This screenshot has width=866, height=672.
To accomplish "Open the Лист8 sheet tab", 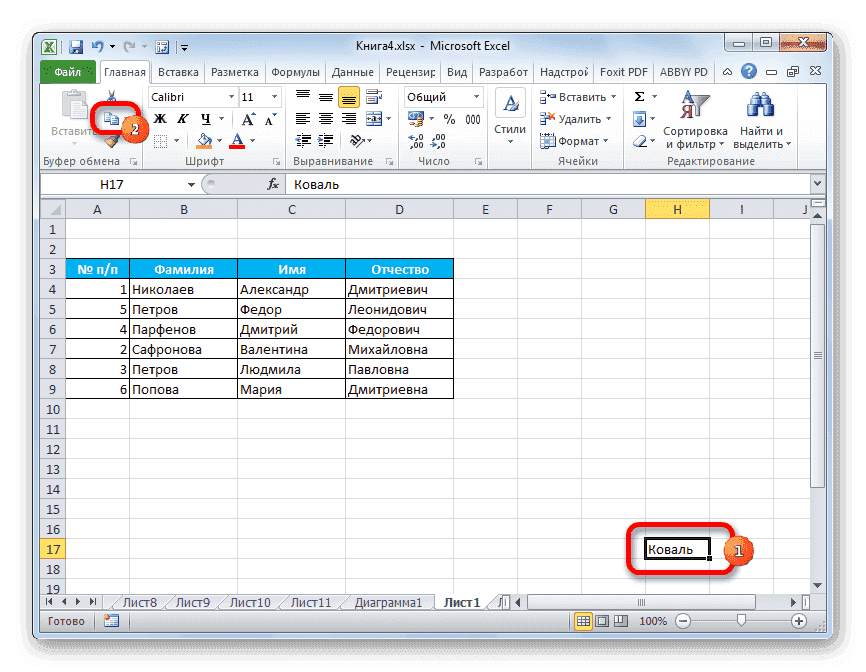I will 140,603.
